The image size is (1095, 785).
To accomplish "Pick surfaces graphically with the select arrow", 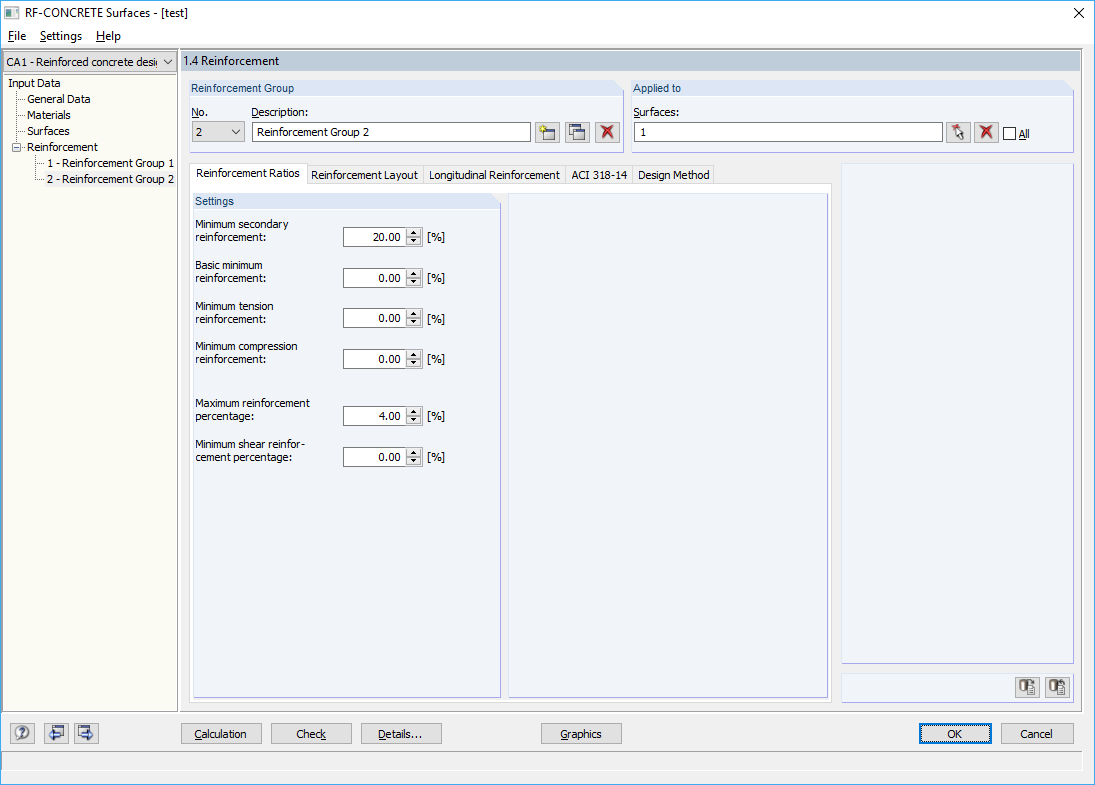I will pyautogui.click(x=958, y=131).
